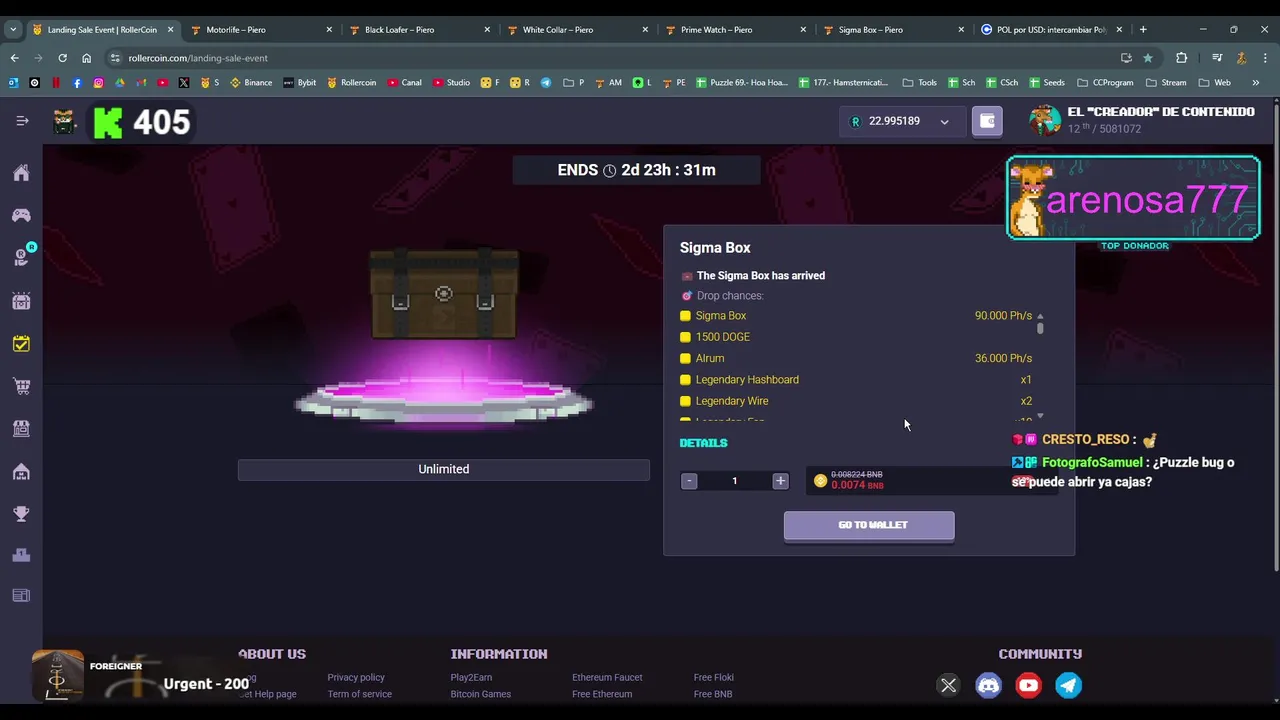
Task: Open the Stream bookmark folder
Action: click(x=1165, y=82)
